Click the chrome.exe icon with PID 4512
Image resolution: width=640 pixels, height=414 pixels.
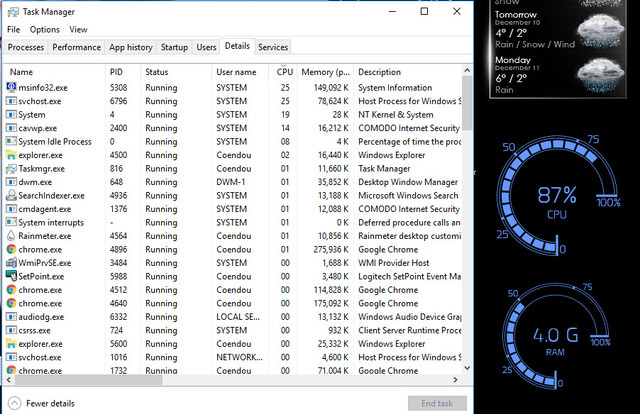[x=11, y=289]
